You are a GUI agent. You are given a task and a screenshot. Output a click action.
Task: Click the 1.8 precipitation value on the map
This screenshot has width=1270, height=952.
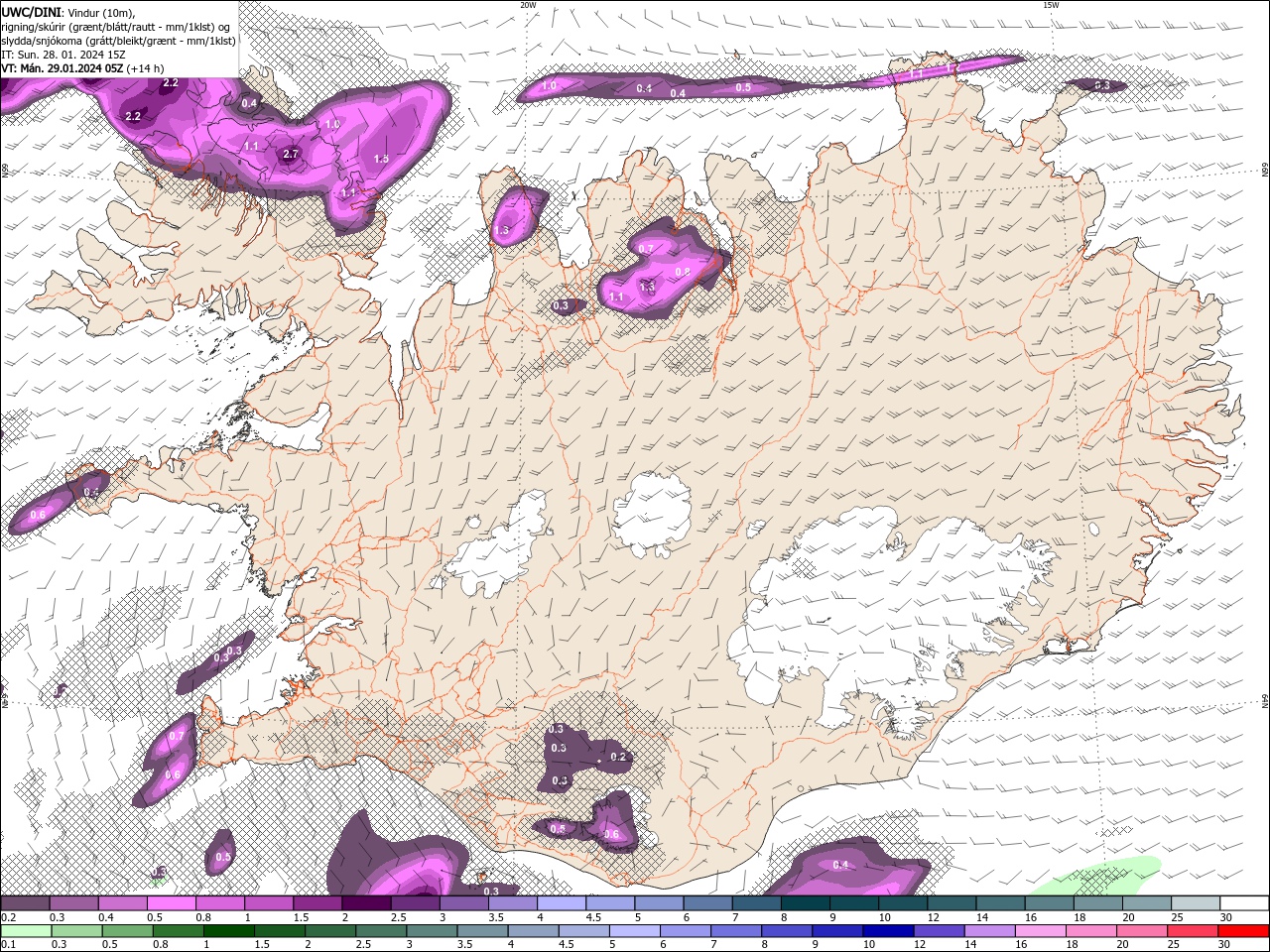pos(381,159)
